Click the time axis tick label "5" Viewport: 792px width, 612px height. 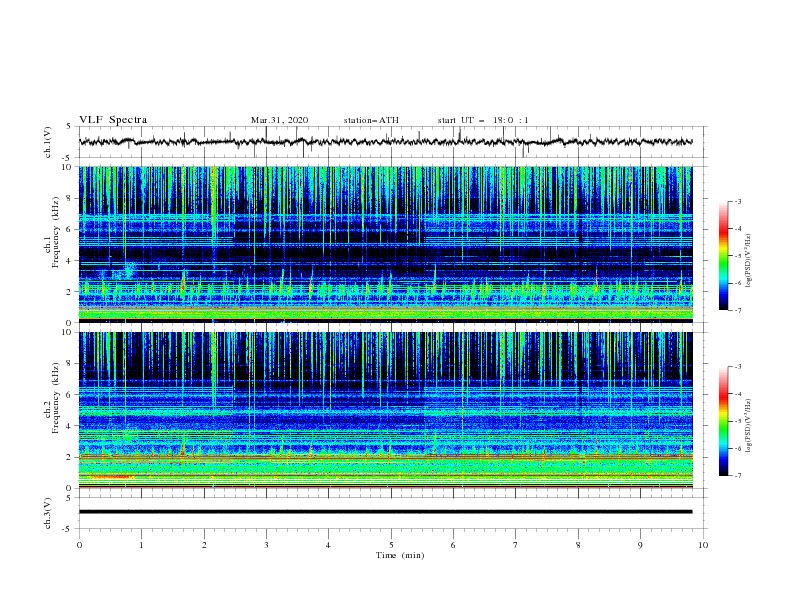391,545
